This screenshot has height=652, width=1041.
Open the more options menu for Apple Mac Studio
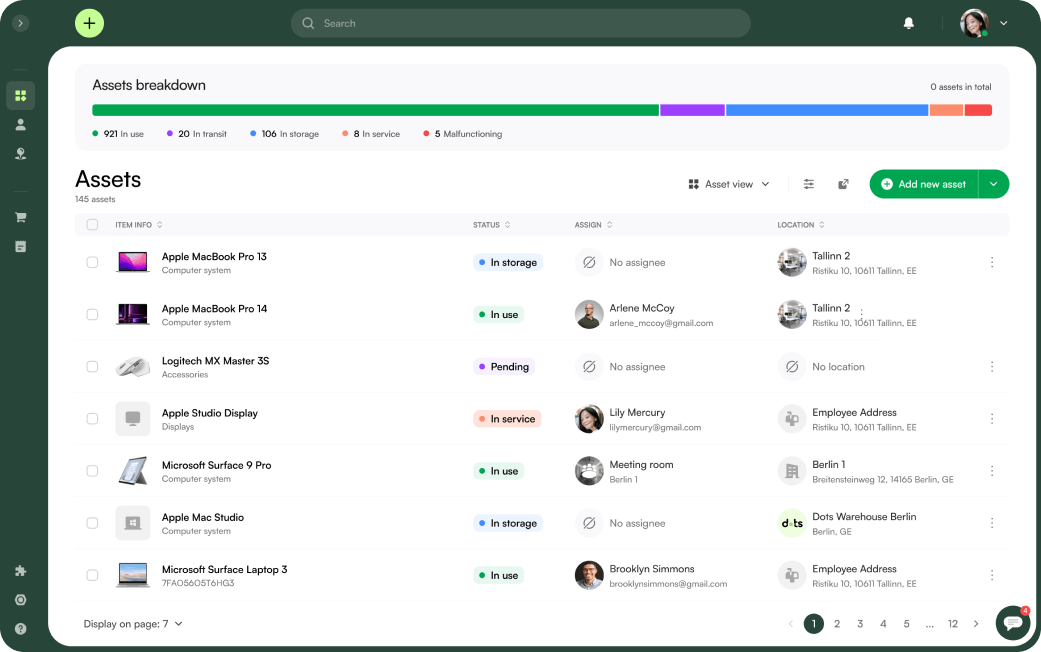pyautogui.click(x=992, y=523)
